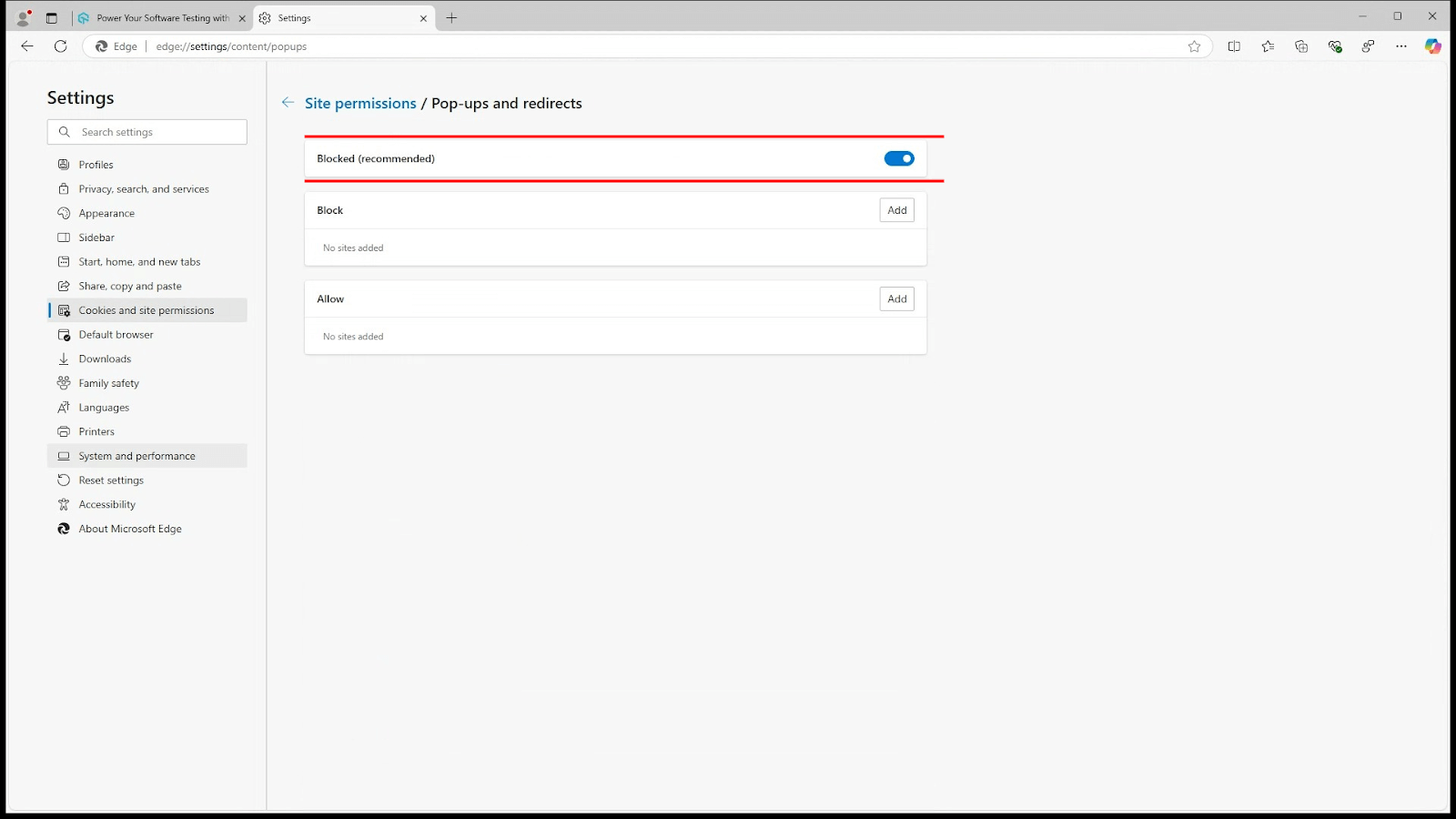
Task: Toggle Split screen view icon
Action: (x=1234, y=46)
